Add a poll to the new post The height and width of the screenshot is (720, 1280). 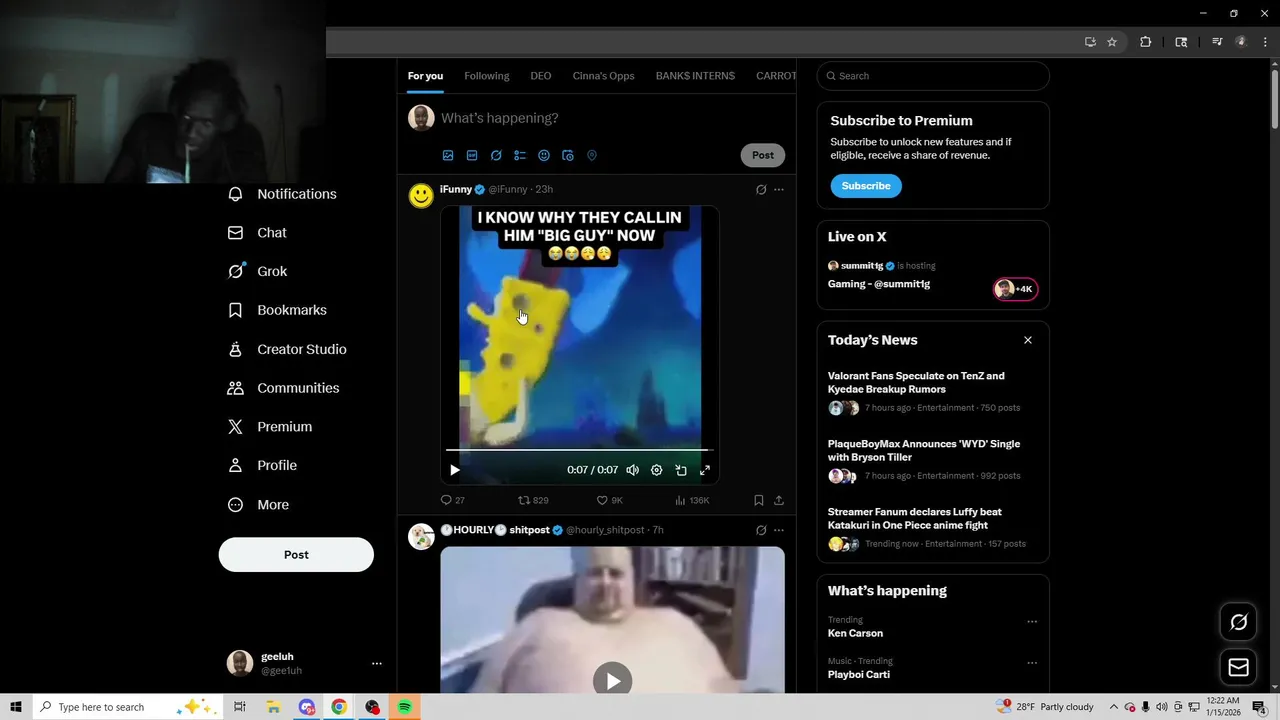pyautogui.click(x=520, y=156)
